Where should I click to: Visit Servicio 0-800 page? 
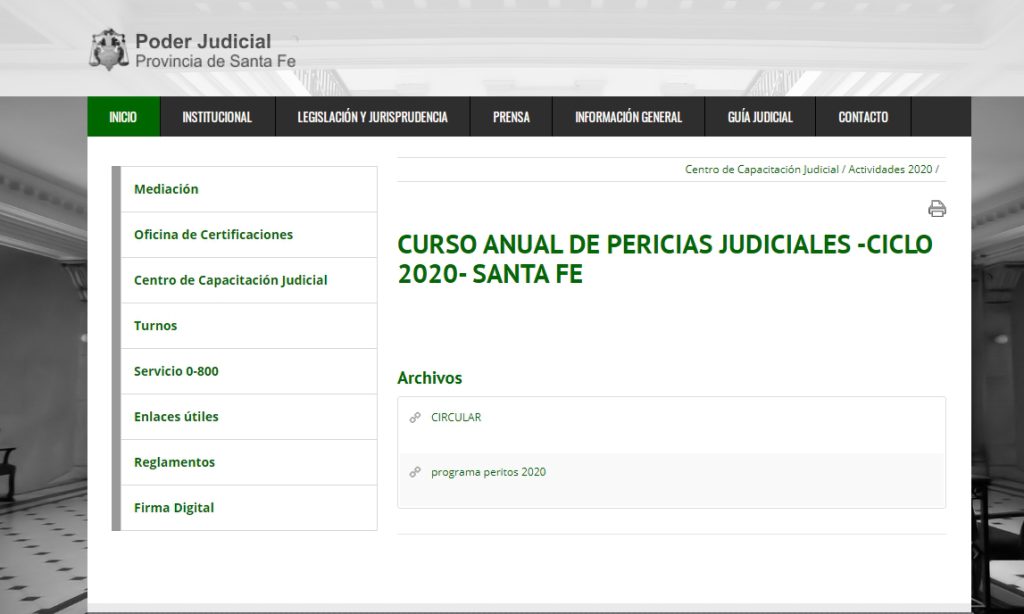tap(176, 371)
